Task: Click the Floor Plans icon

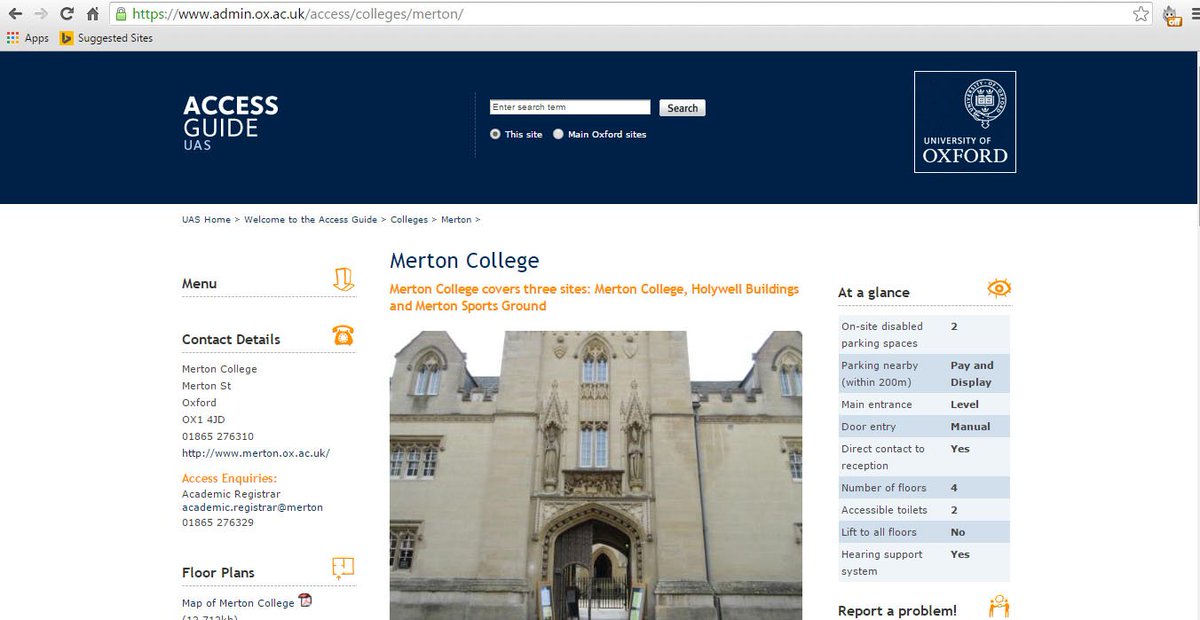Action: 343,568
